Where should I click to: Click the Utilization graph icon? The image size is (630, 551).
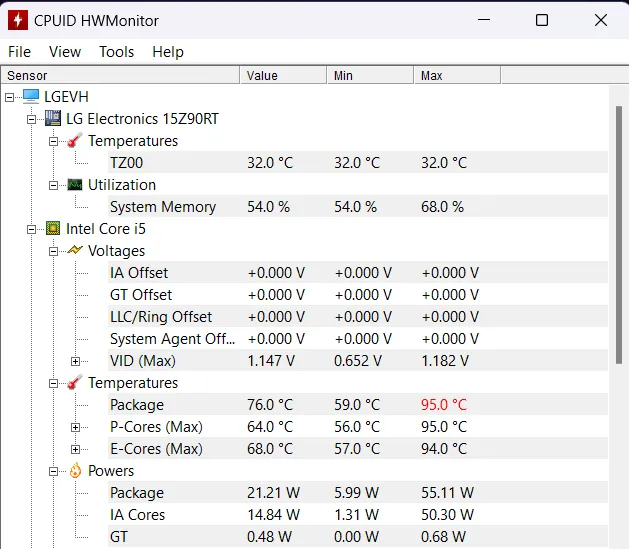75,185
